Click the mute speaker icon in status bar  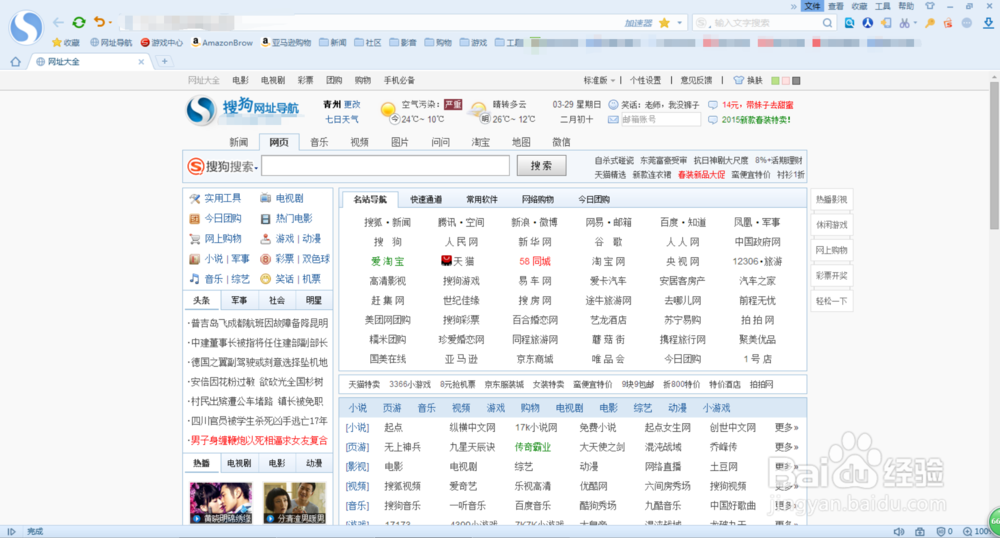pyautogui.click(x=899, y=532)
